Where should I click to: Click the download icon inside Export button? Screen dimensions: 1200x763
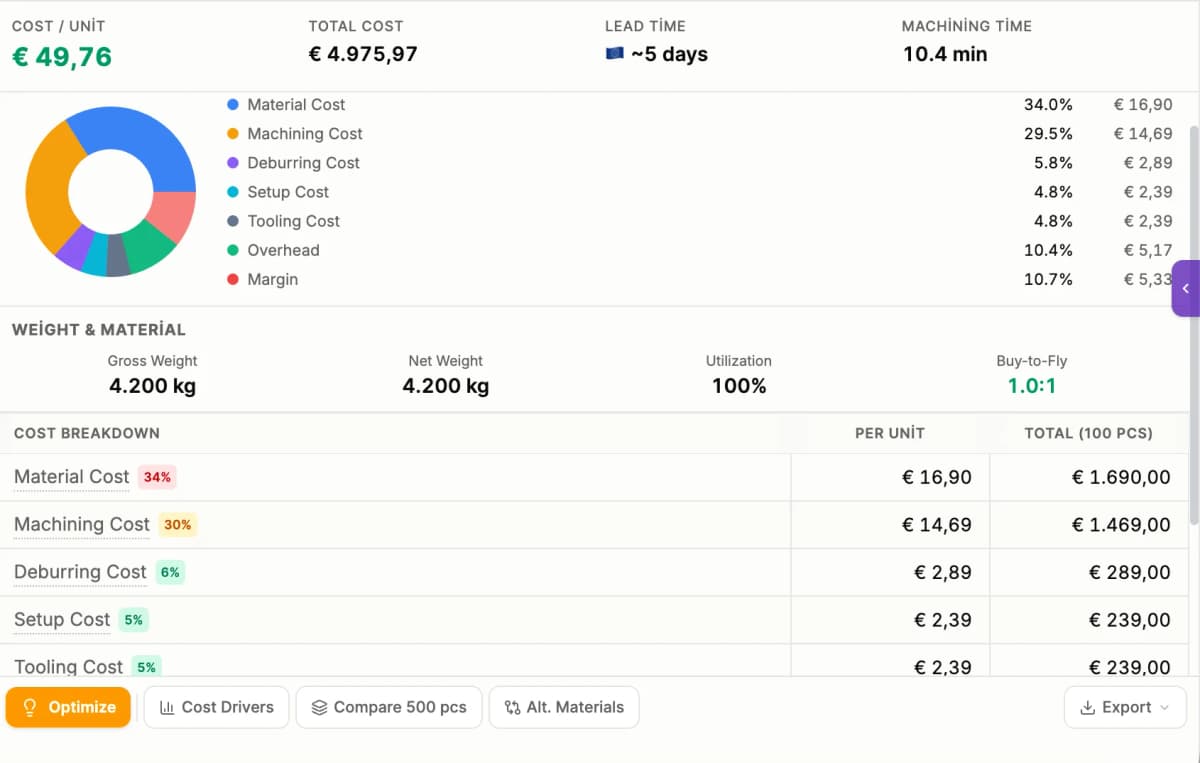click(x=1091, y=707)
